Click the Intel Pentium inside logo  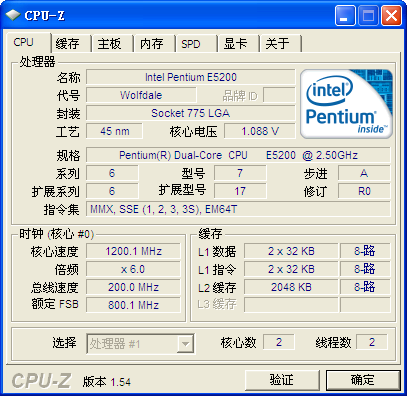click(x=346, y=104)
